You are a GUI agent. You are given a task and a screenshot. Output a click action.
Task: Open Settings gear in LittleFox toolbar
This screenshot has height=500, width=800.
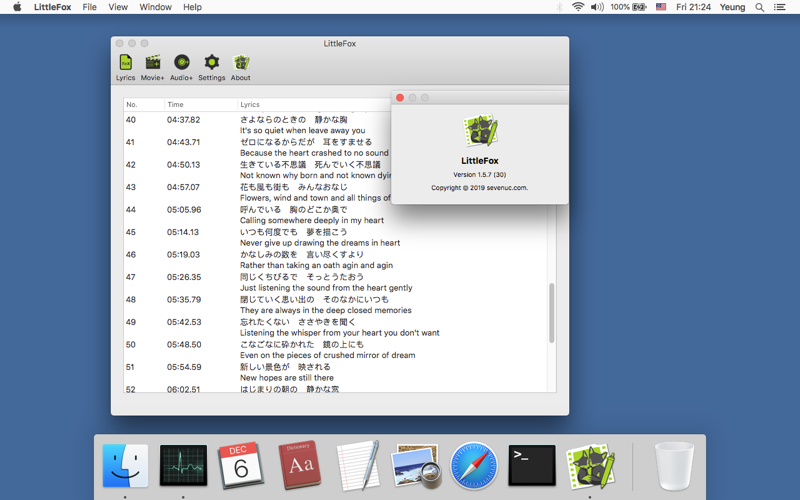click(211, 67)
